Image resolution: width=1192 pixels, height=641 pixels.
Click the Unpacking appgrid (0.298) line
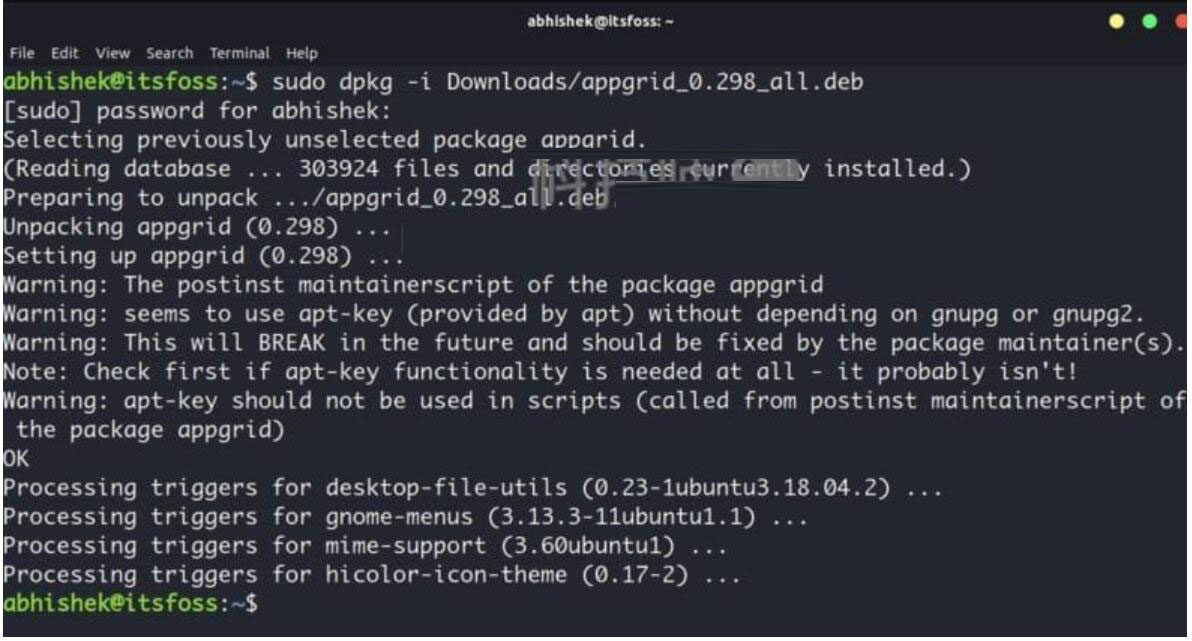(197, 227)
